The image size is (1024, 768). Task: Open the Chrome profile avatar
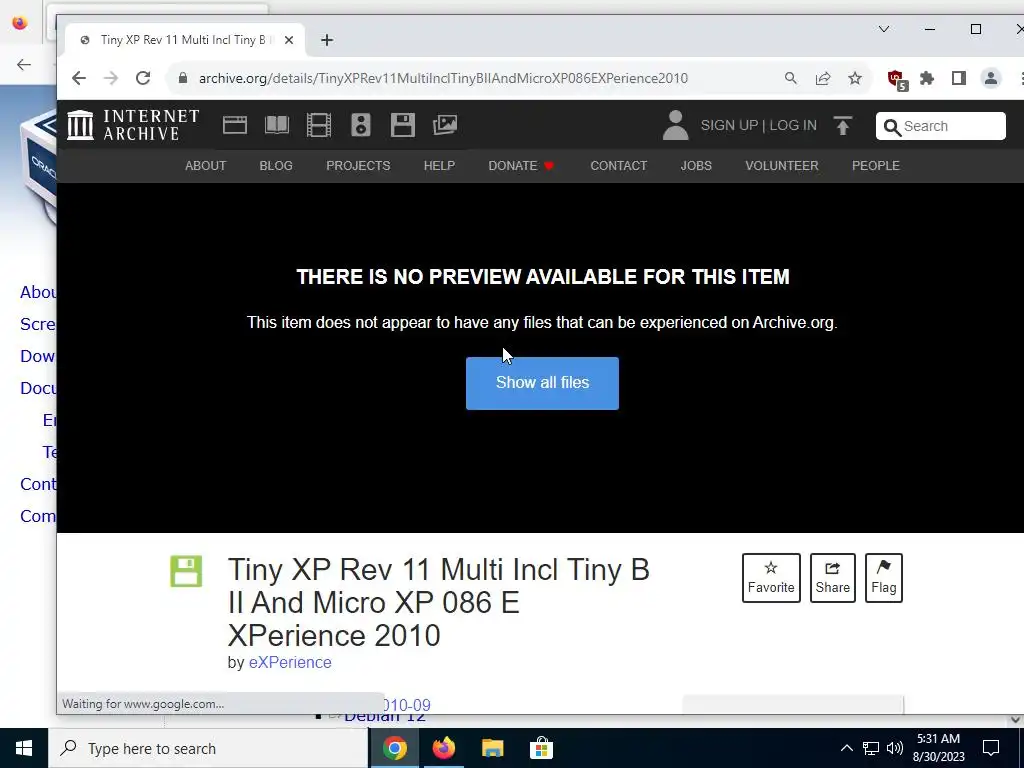991,78
